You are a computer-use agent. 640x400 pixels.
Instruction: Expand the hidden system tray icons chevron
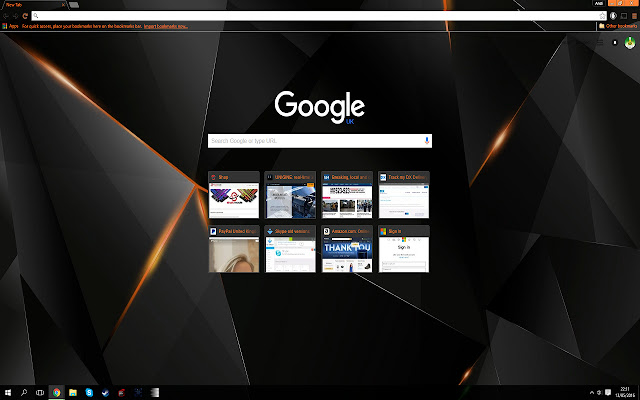[x=591, y=393]
